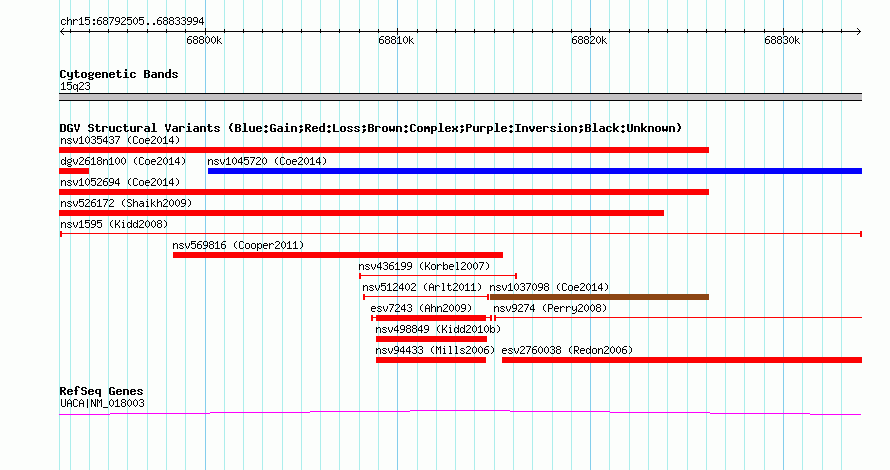Open variant label nsv1035437 (Coe2014)
Screen dimensions: 890x470
click(x=120, y=140)
